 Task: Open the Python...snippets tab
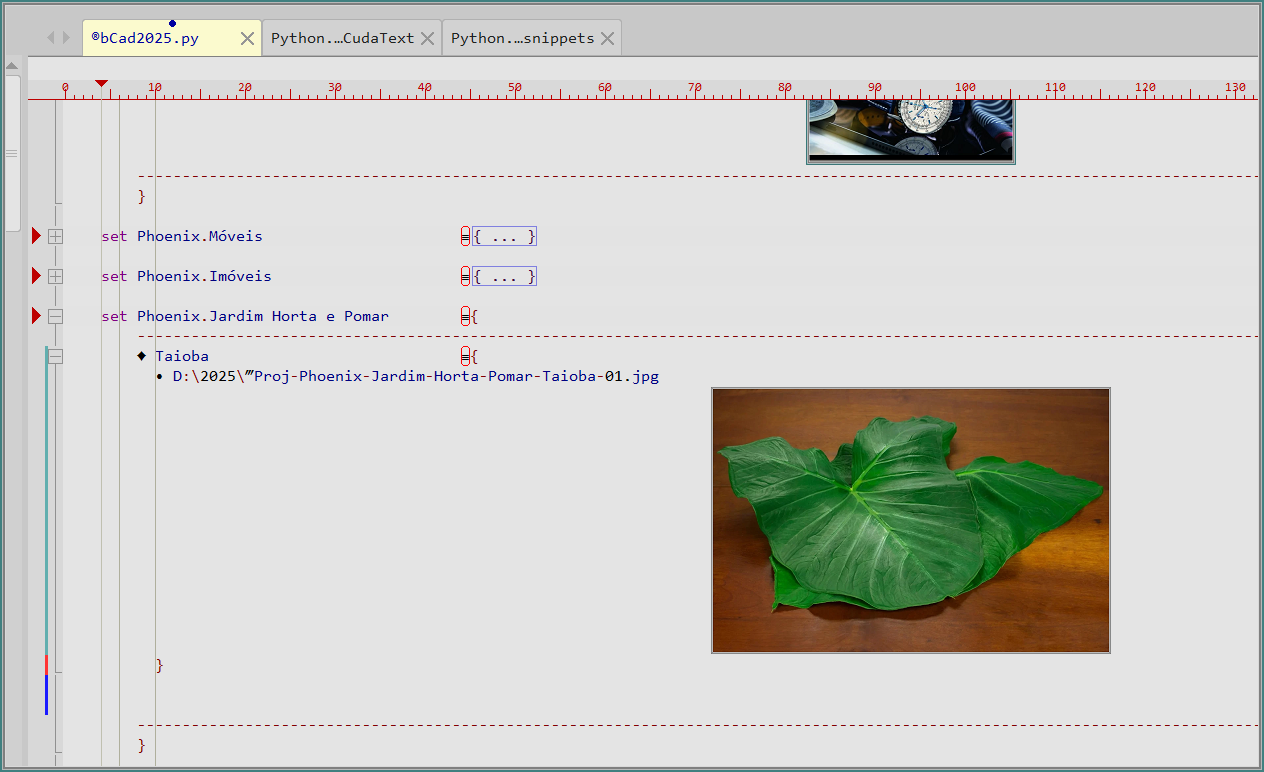[522, 38]
